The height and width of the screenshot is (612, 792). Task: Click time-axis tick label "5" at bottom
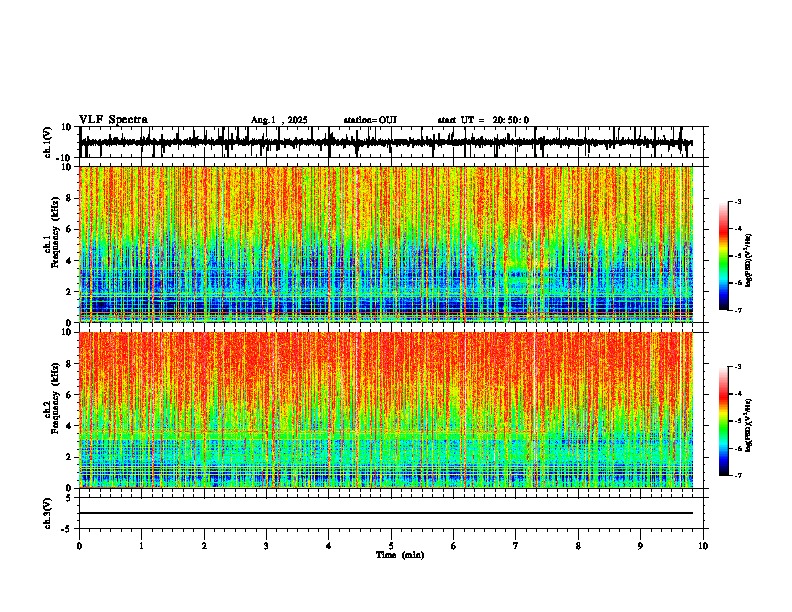[x=391, y=546]
